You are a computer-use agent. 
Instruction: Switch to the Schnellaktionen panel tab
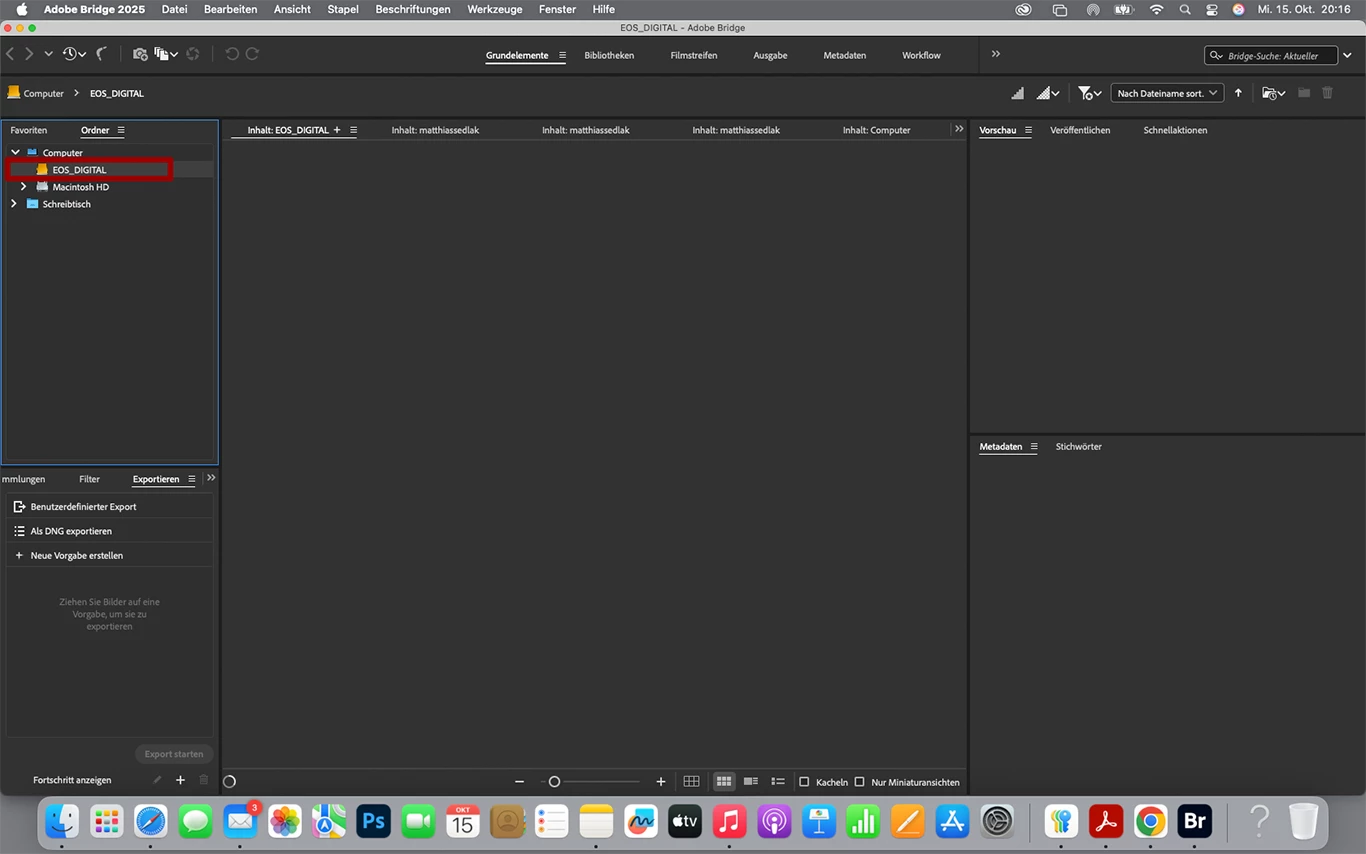click(x=1175, y=130)
